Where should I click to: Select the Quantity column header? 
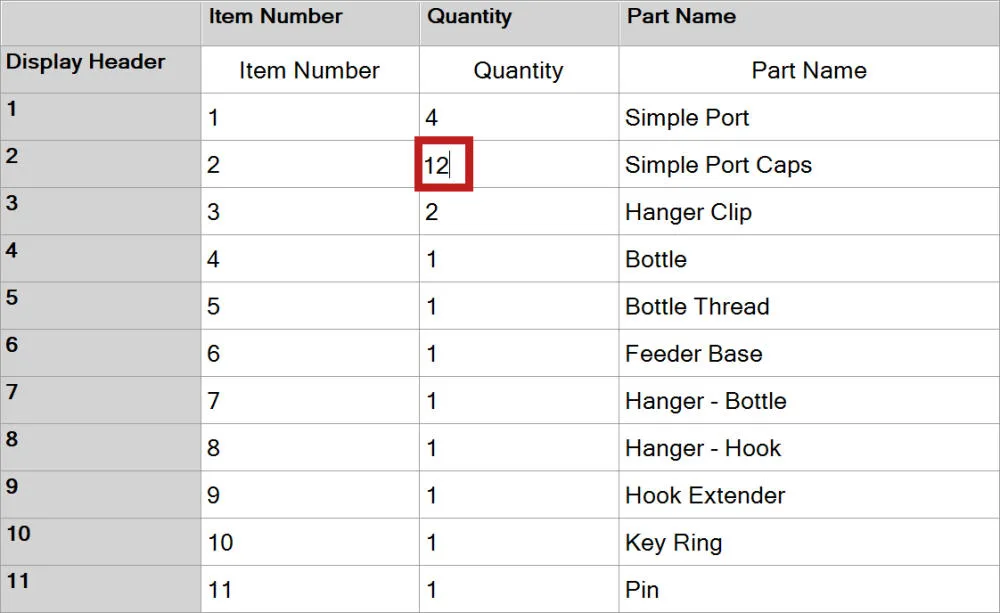pos(518,22)
